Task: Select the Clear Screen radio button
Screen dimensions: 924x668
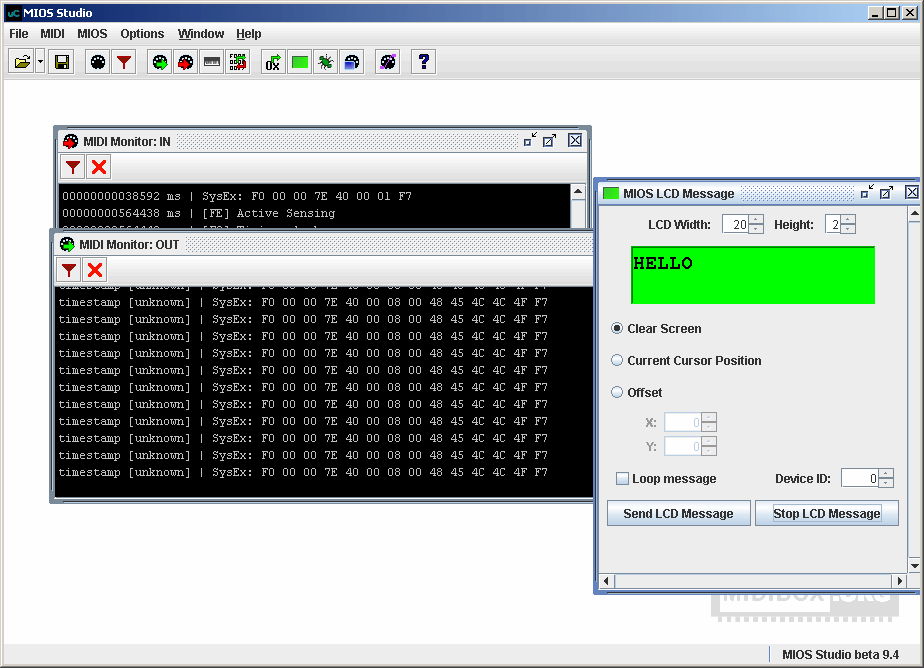Action: click(617, 328)
